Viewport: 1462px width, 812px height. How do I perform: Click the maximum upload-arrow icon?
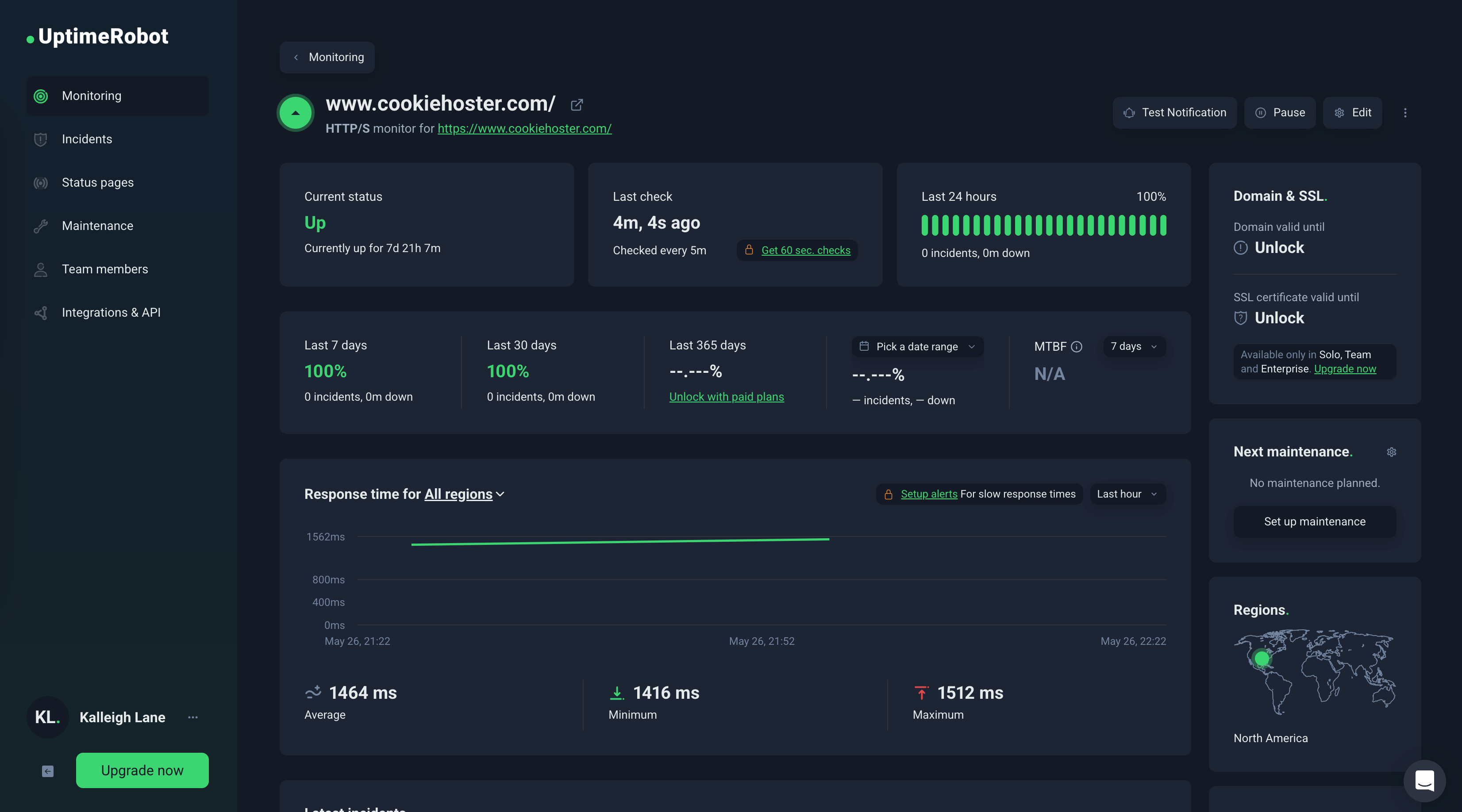click(921, 693)
